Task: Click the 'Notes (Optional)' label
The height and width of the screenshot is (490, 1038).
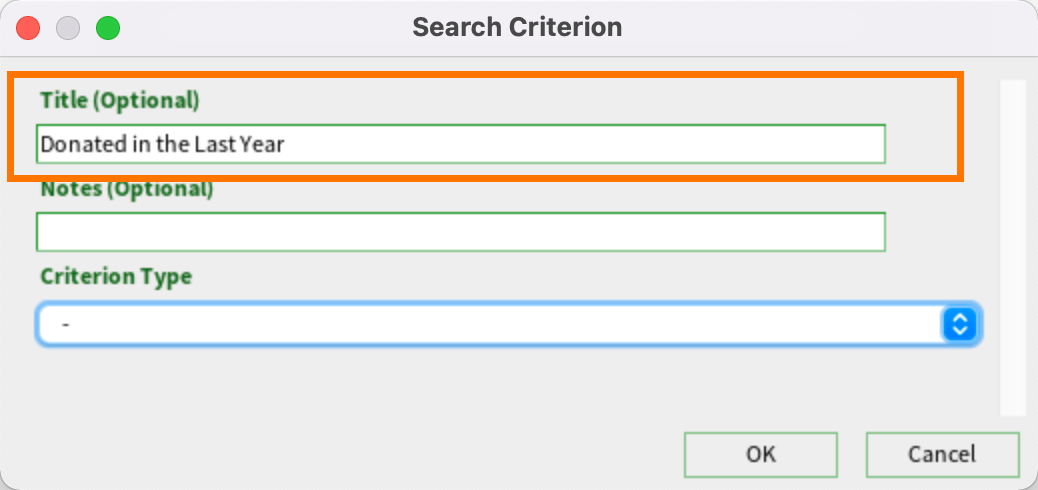Action: coord(127,189)
